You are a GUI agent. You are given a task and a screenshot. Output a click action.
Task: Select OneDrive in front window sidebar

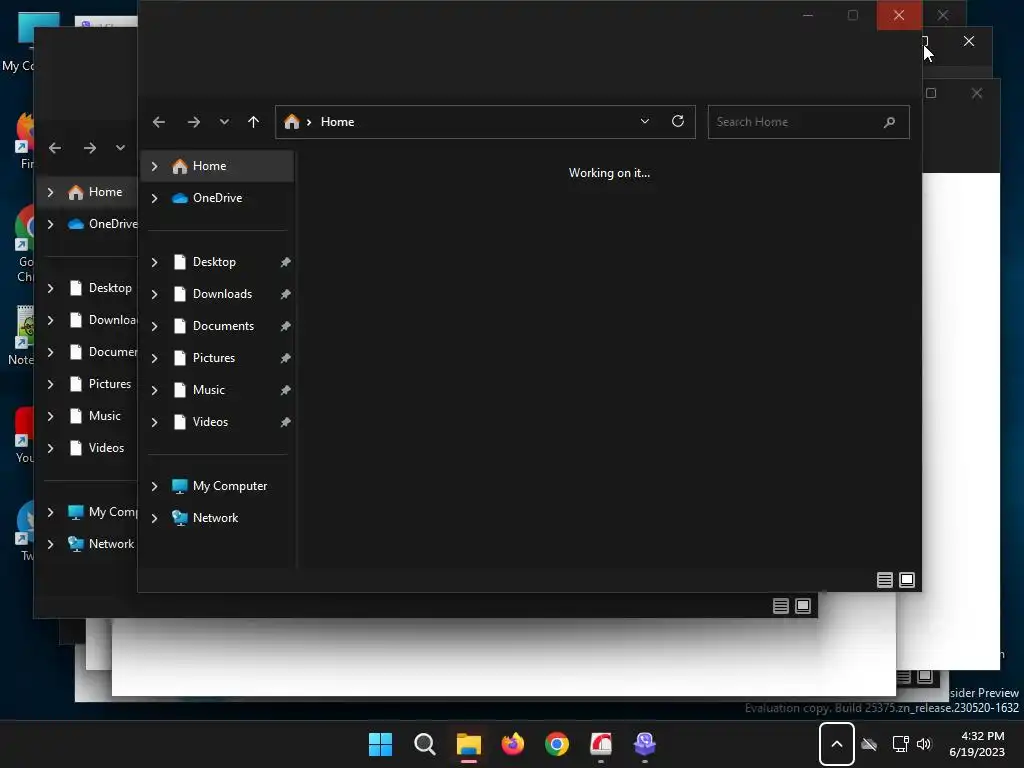[x=217, y=198]
